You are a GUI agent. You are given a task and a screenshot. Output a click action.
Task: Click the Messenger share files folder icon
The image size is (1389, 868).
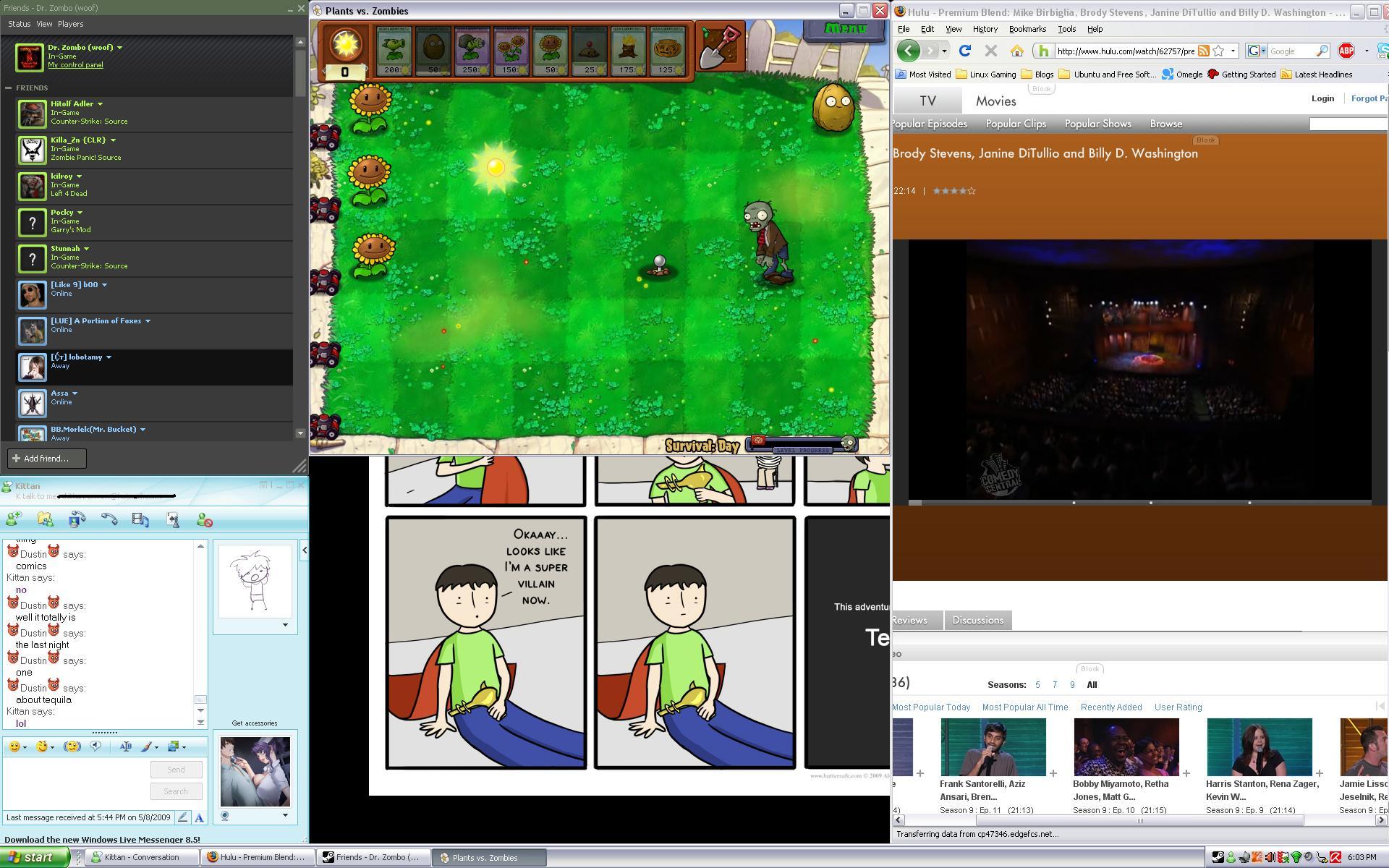(x=45, y=519)
